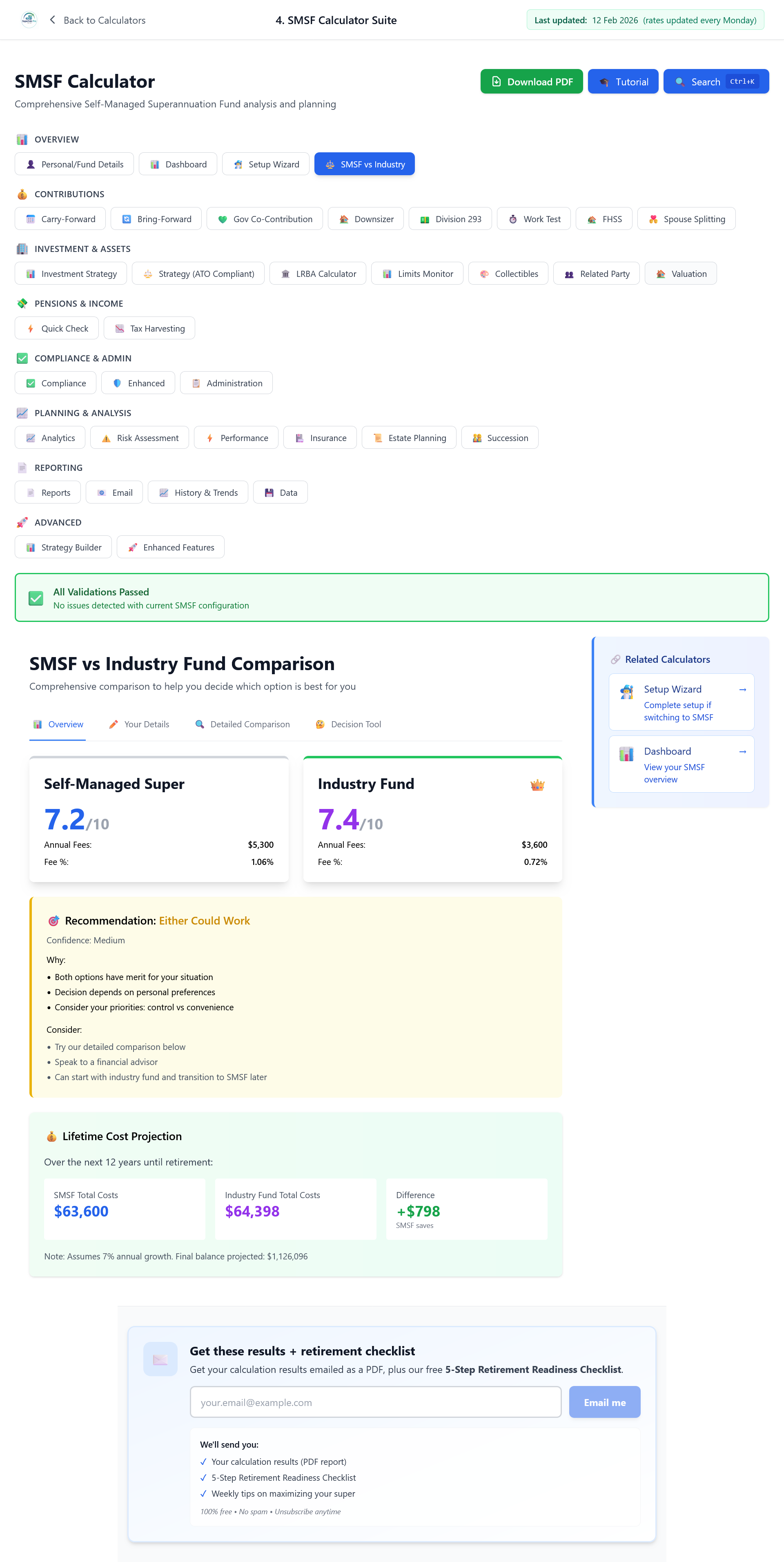Click inside the email address input field
This screenshot has height=1562, width=784.
(x=375, y=1402)
